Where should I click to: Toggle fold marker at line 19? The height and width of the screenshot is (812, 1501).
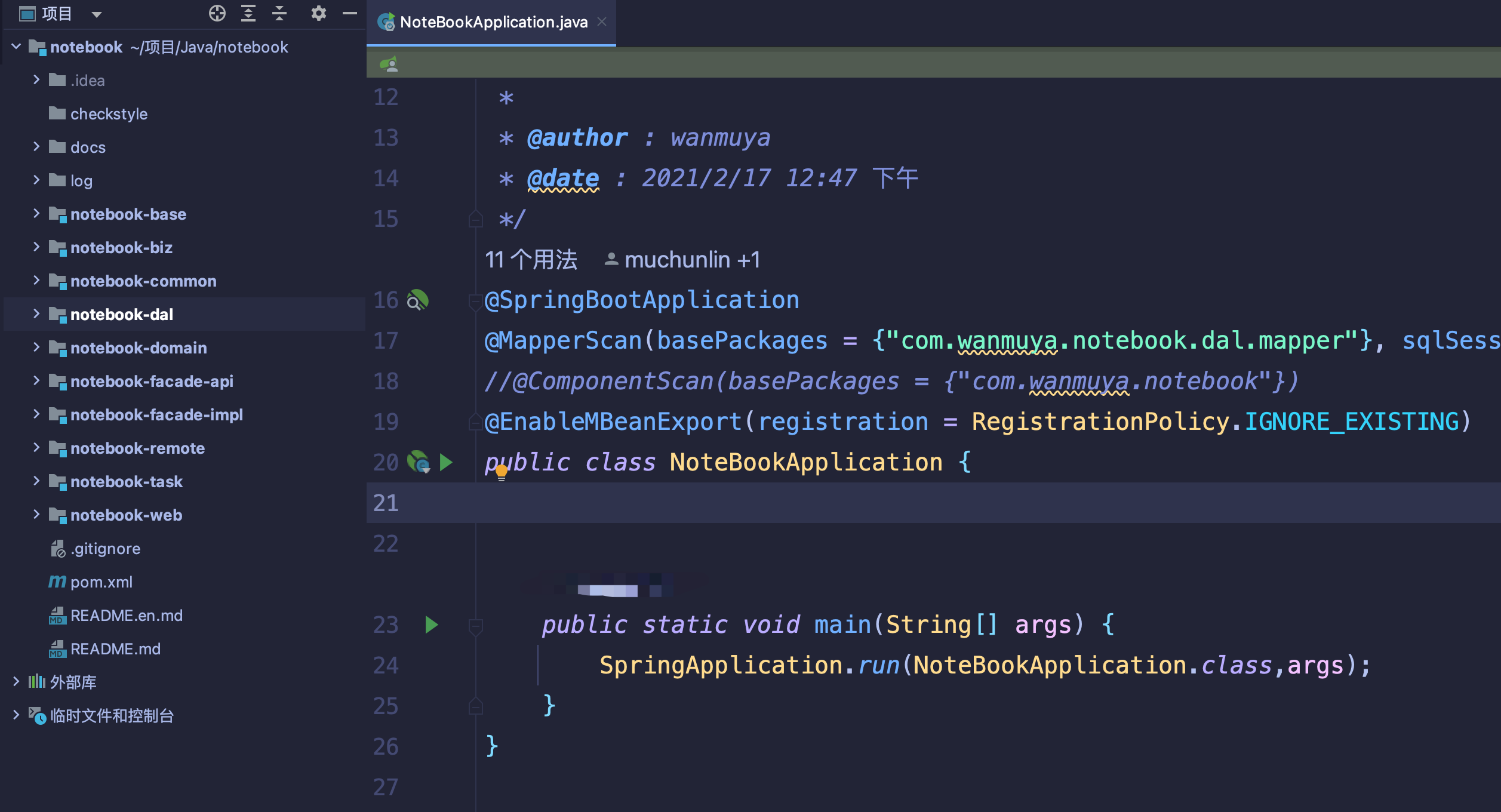[476, 422]
